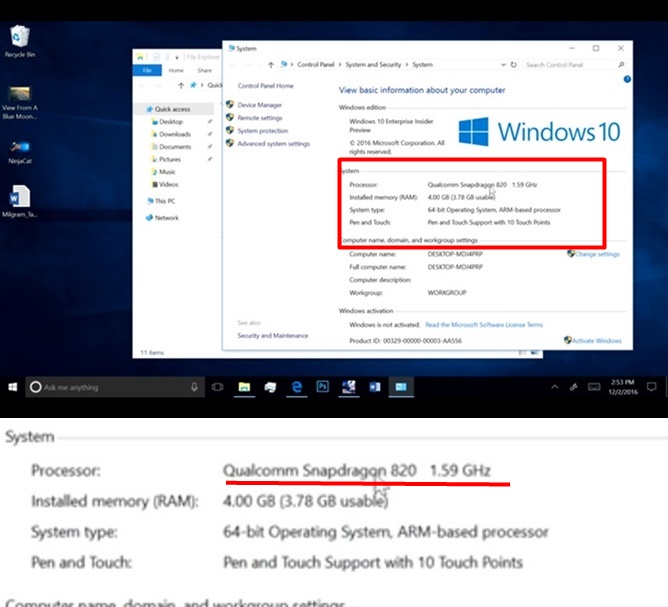Open Photoshop from the taskbar
Screen dimensions: 668x607
322,387
